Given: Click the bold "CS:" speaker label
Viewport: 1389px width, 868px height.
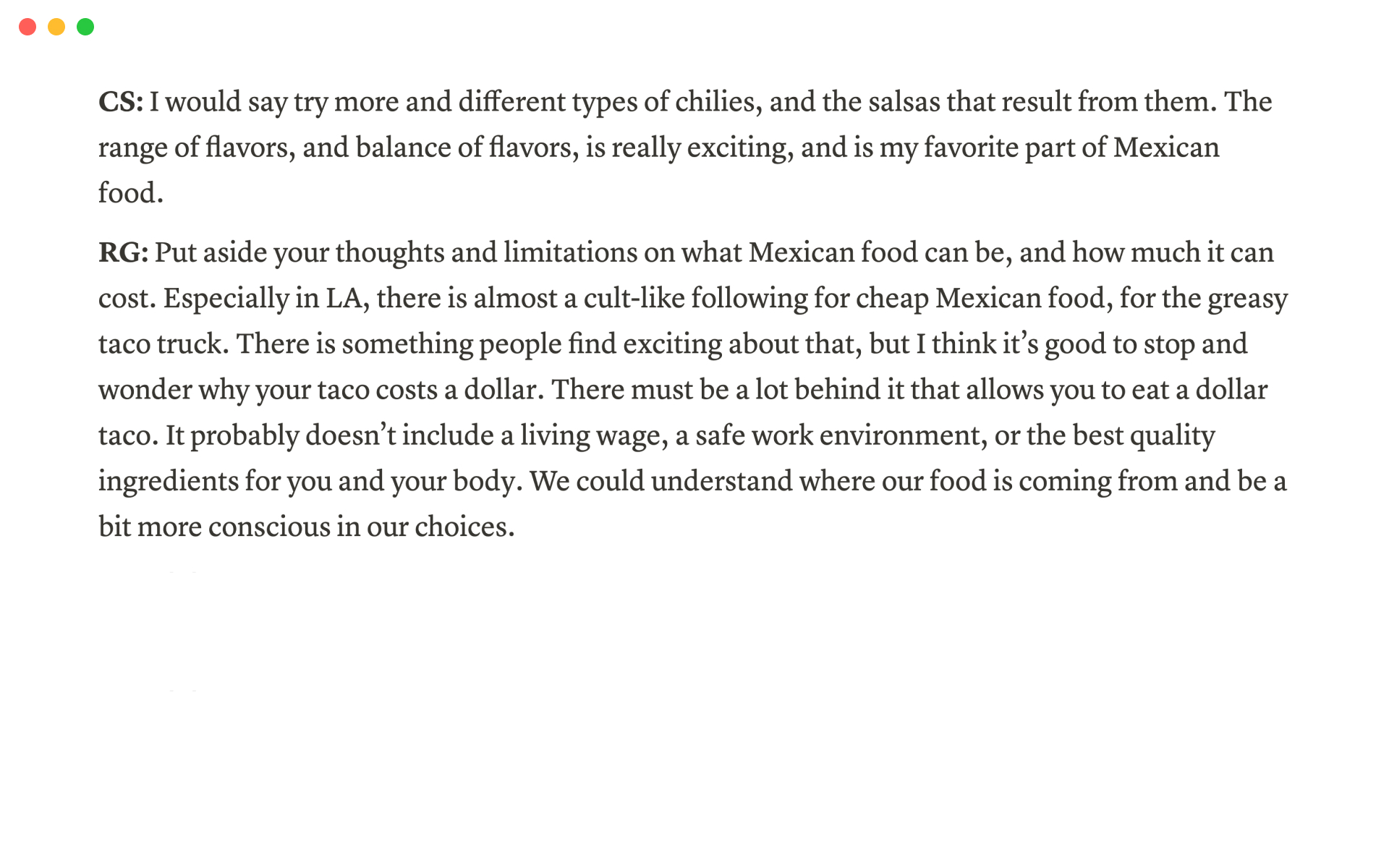Looking at the screenshot, I should [121, 102].
